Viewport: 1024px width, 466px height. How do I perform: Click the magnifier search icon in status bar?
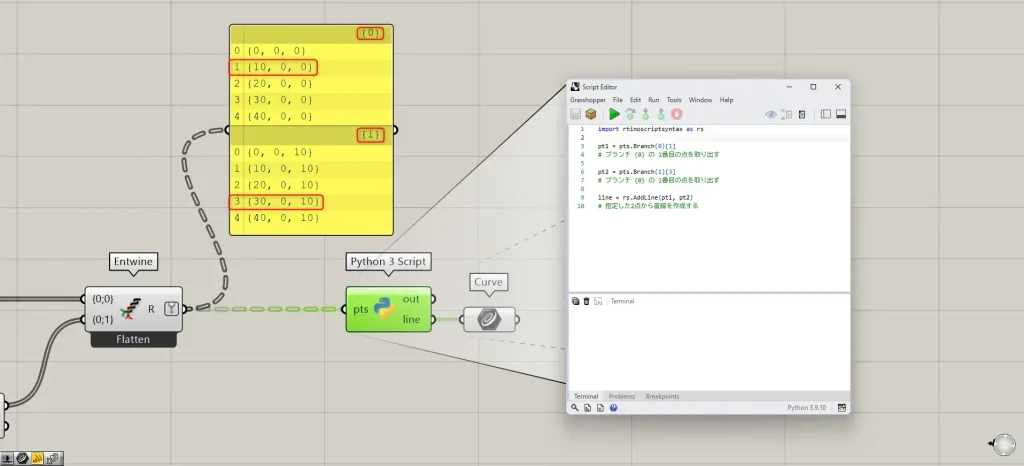[x=575, y=408]
